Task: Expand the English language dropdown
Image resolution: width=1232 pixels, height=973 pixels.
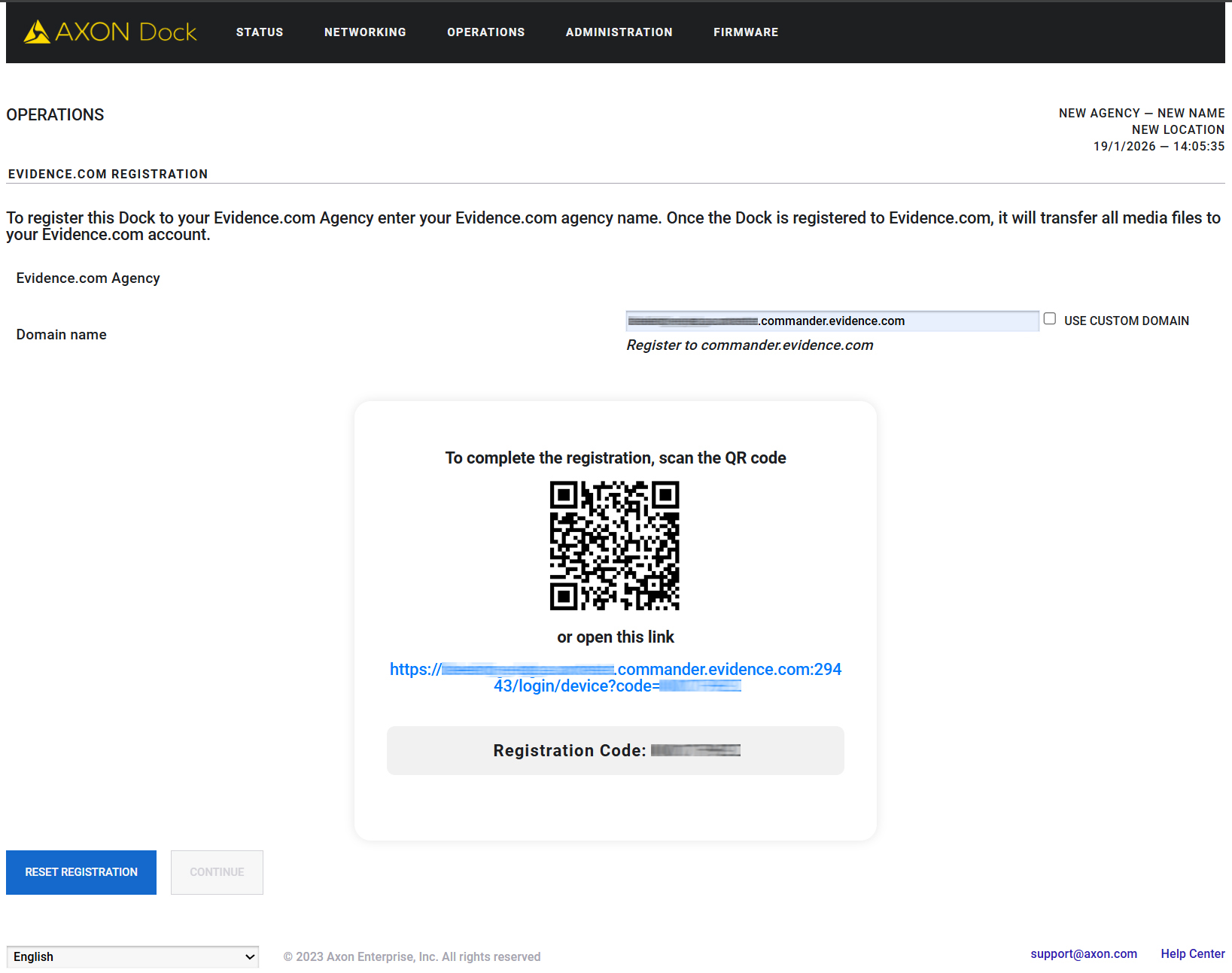Action: [x=132, y=956]
